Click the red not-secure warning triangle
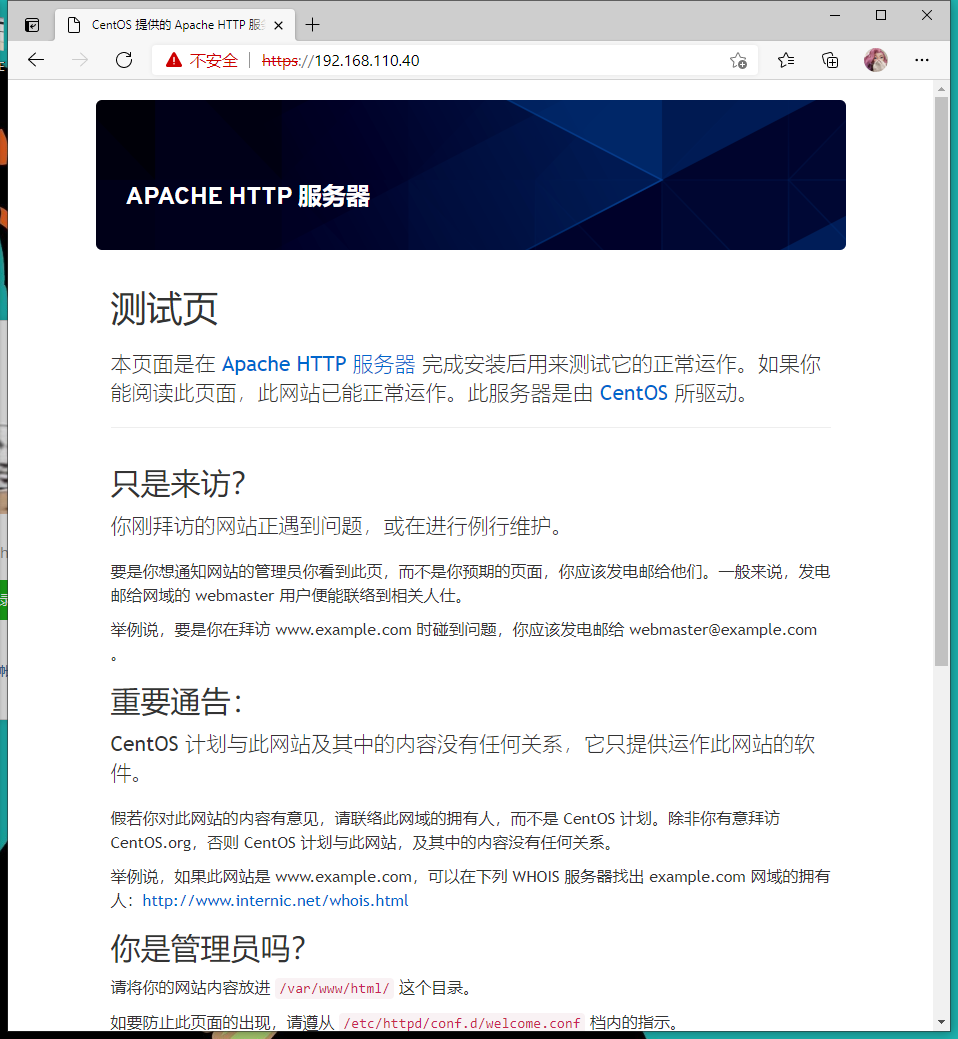The height and width of the screenshot is (1039, 958). (174, 60)
